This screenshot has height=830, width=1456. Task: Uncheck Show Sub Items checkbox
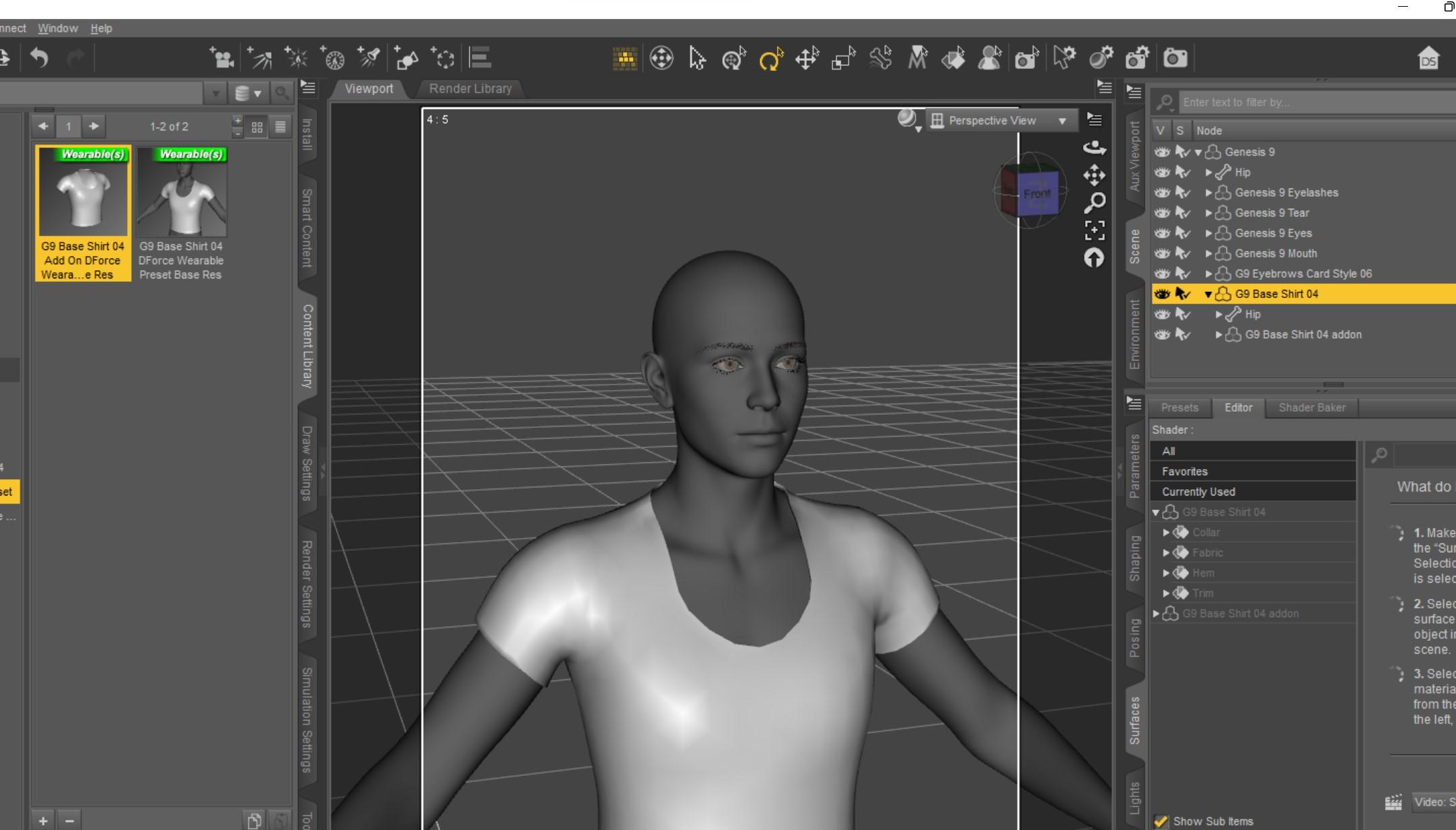(1161, 821)
